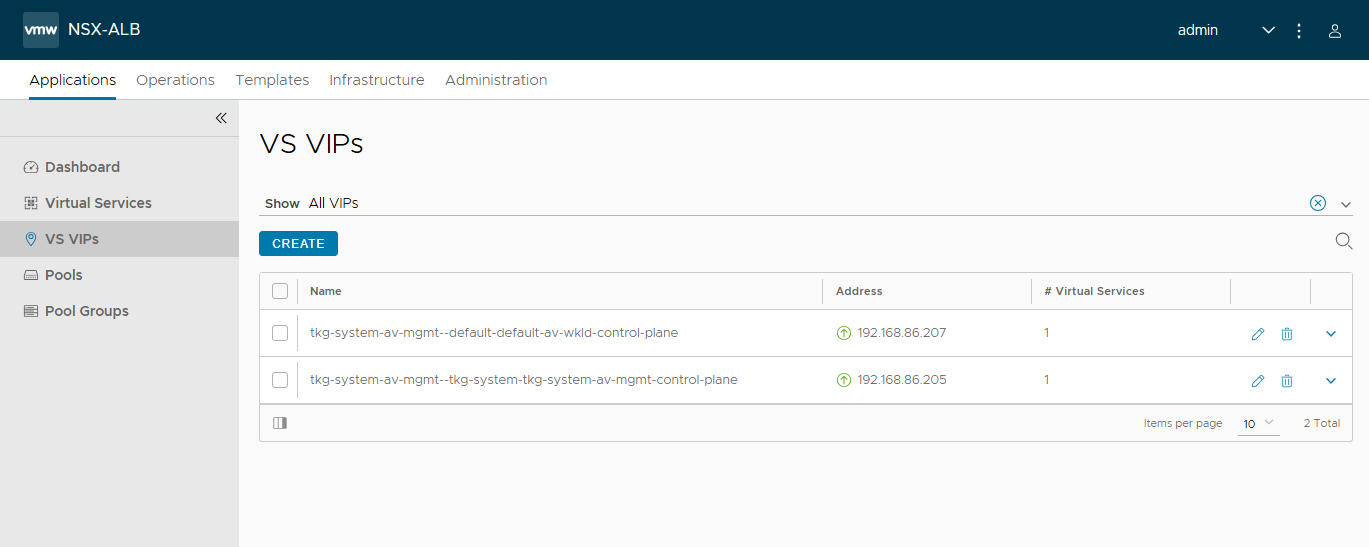Screen dimensions: 1369x547
Task: Click the vmw NSX-ALB logo
Action: 41,30
